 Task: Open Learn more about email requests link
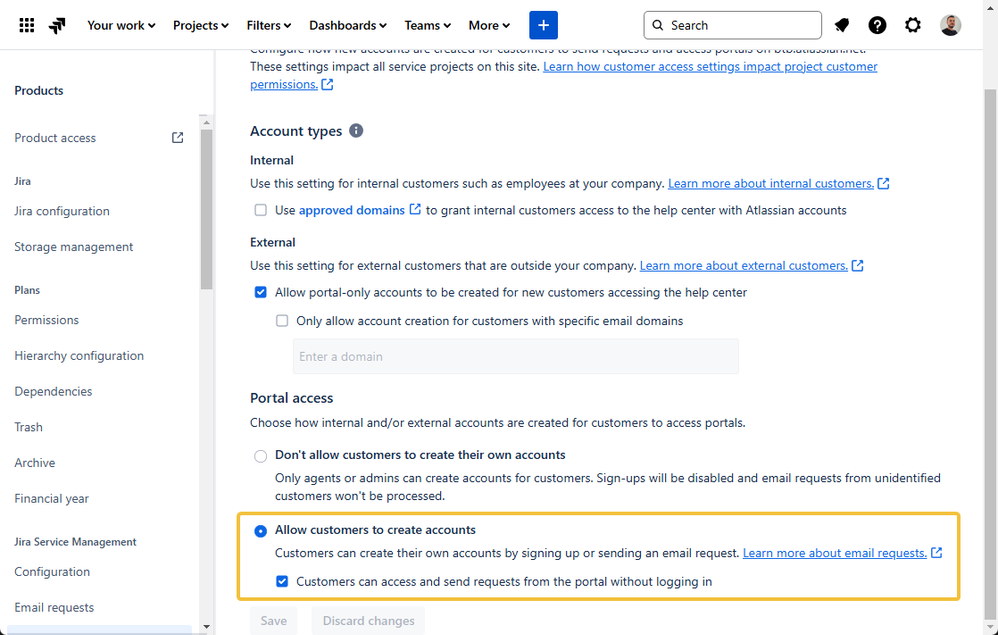point(834,552)
